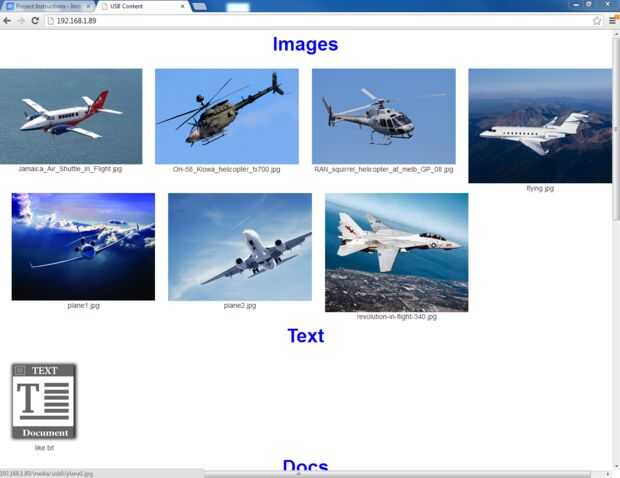The height and width of the screenshot is (478, 620).
Task: Open a new tab with the new-tab button
Action: 200,6
